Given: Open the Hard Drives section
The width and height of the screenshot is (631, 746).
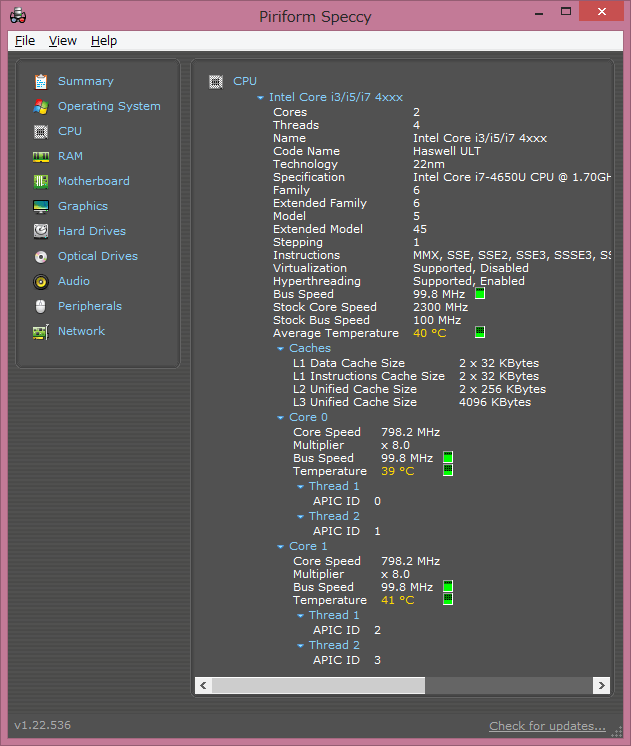Looking at the screenshot, I should (92, 231).
